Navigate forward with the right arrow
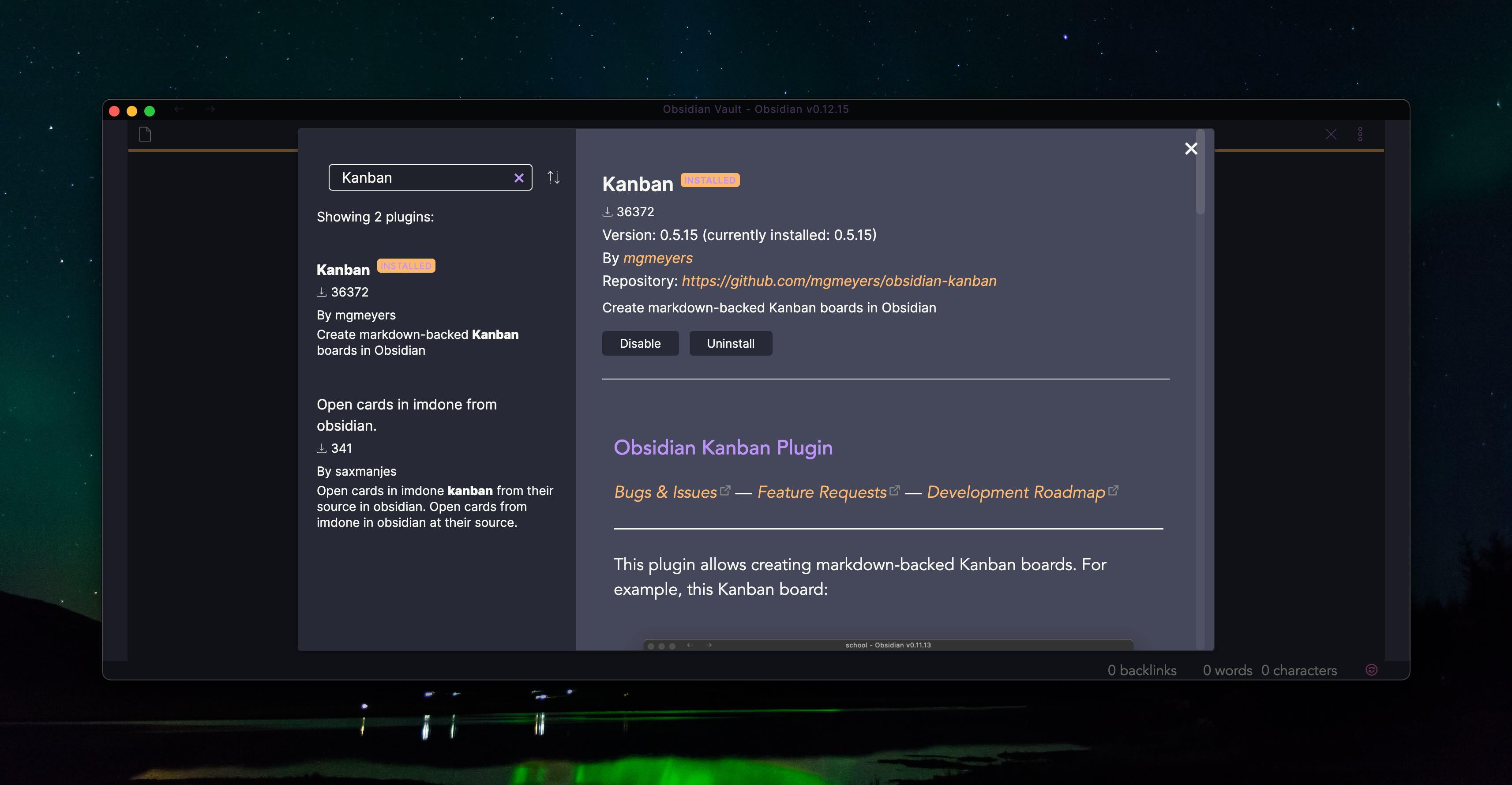This screenshot has width=1512, height=785. 210,109
